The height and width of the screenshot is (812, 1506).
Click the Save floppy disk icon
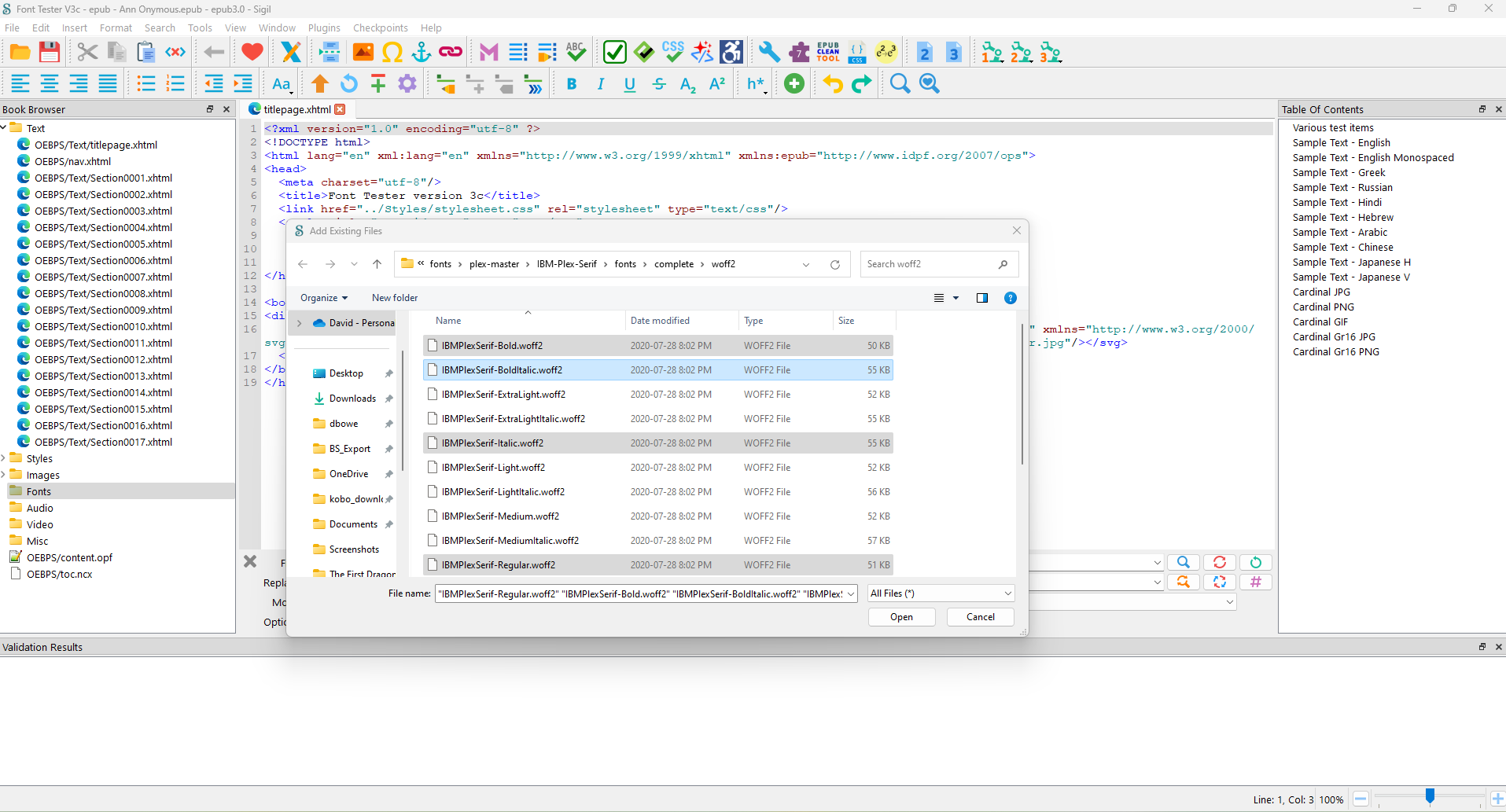[x=50, y=53]
